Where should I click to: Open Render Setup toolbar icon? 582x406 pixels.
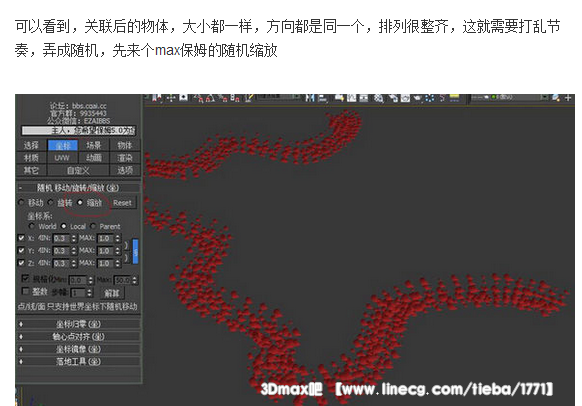click(x=393, y=98)
